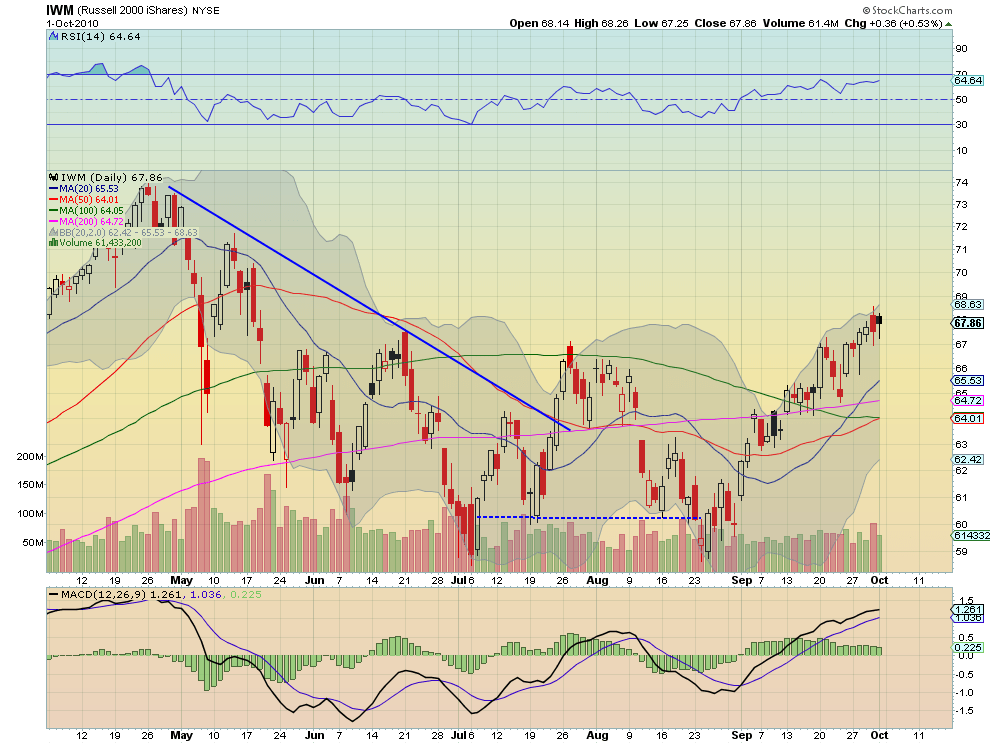Click the 59 label on the price axis

(962, 551)
